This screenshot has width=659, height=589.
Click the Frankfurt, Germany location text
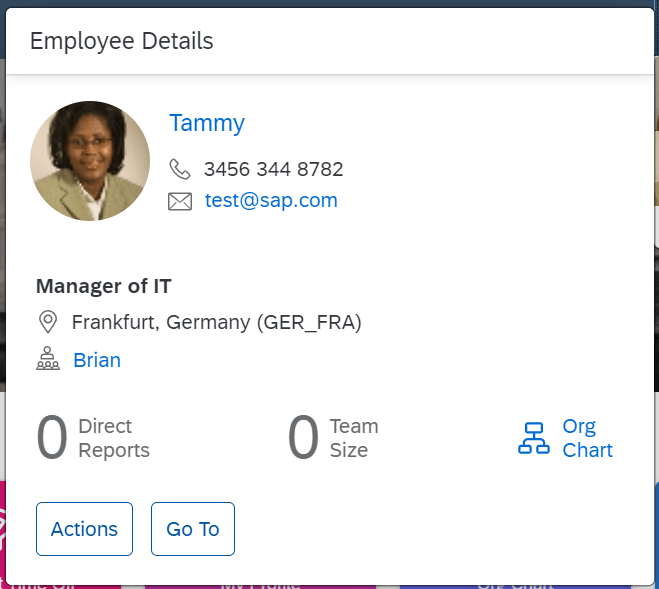tap(216, 322)
